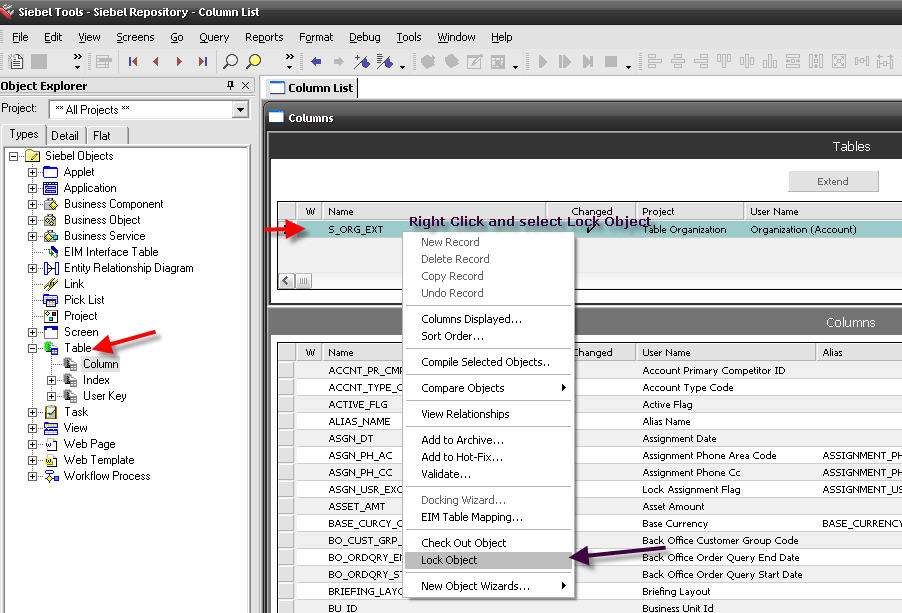Expand the Applet tree node

[31, 171]
